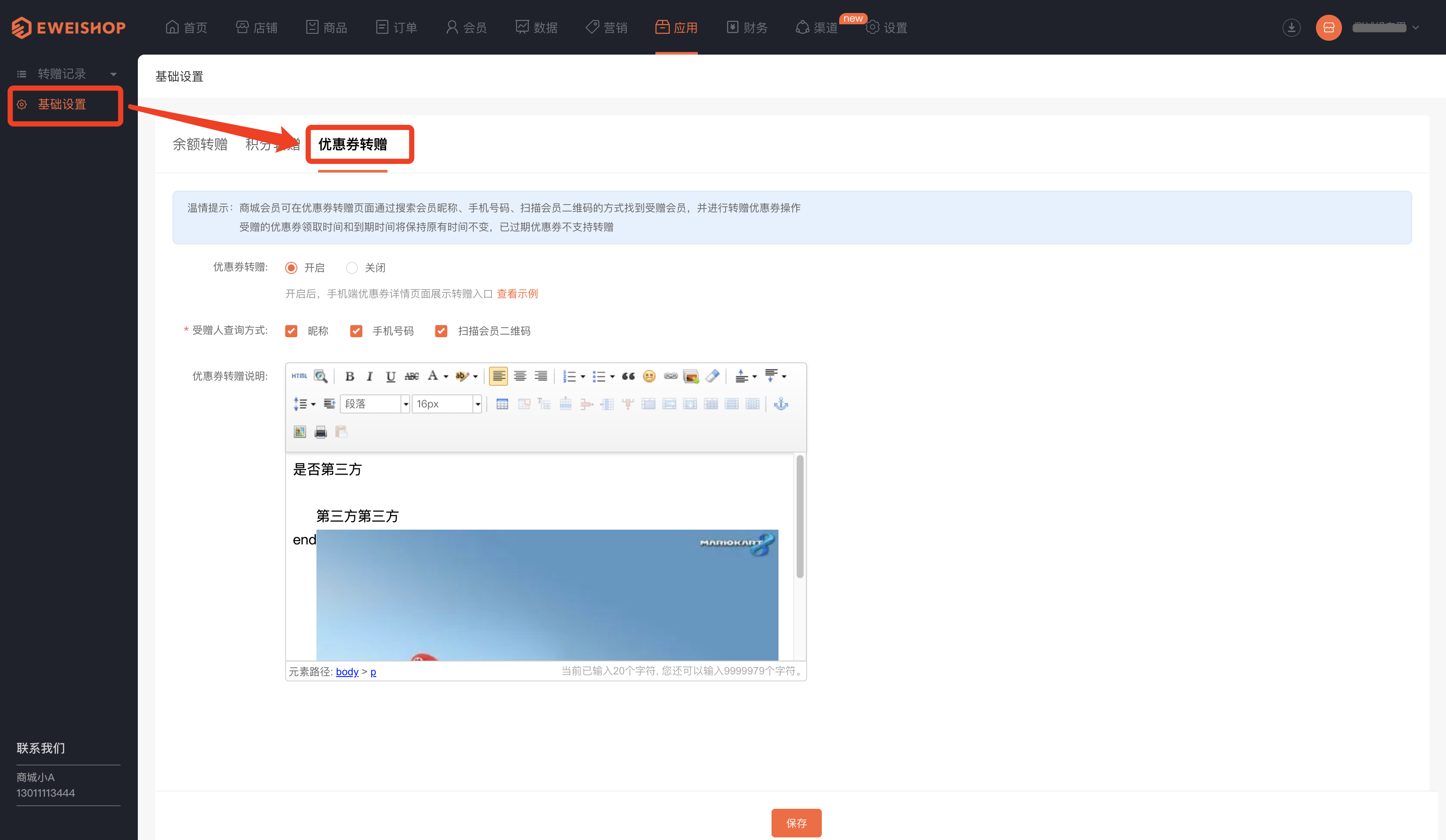Screen dimensions: 1446x840
Task: Open 订单 in top navigation
Action: [397, 28]
